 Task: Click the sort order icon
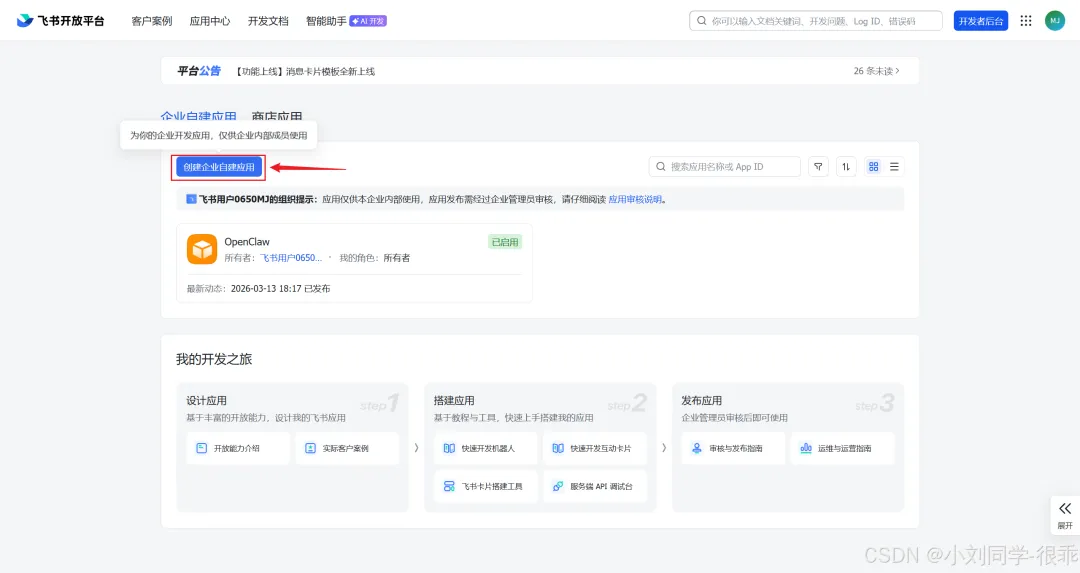tap(846, 167)
